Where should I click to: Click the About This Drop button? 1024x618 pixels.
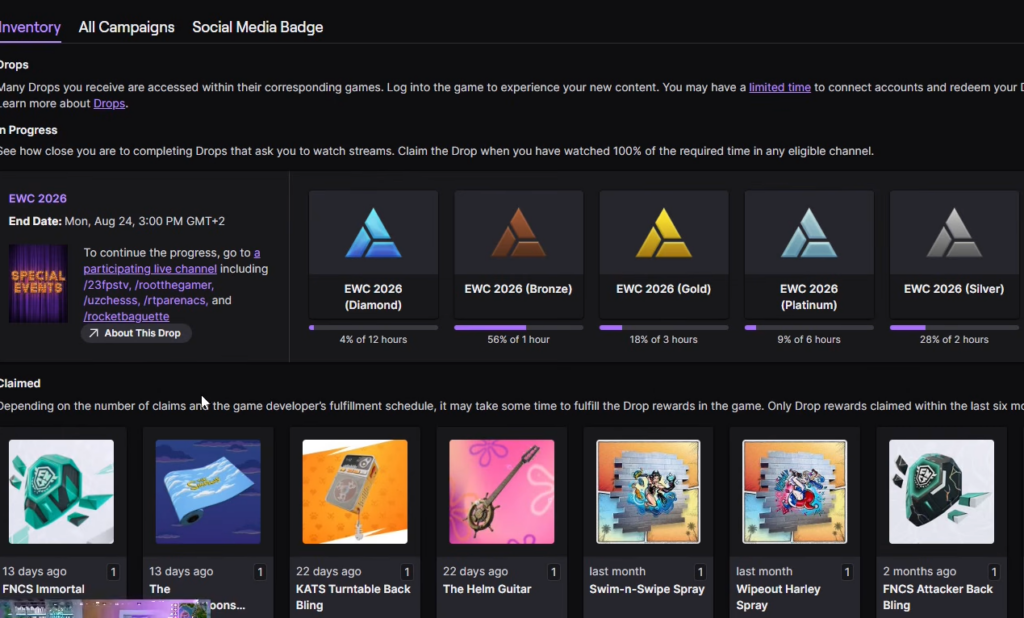click(x=135, y=333)
